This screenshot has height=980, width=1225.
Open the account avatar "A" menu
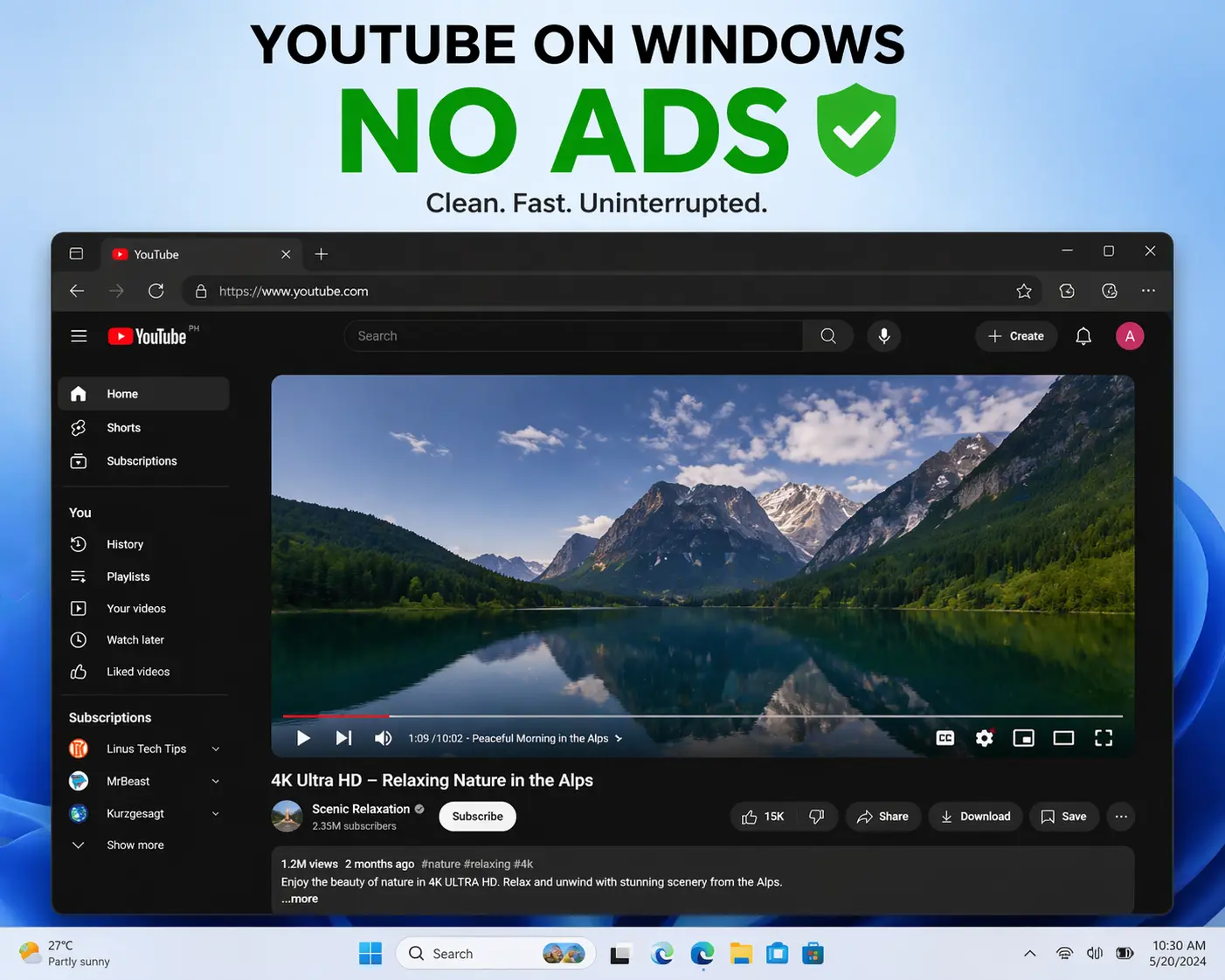1130,336
